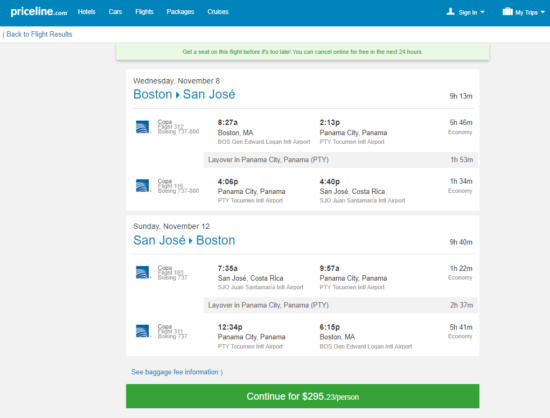Click the free cancellation notice banner

pos(303,52)
